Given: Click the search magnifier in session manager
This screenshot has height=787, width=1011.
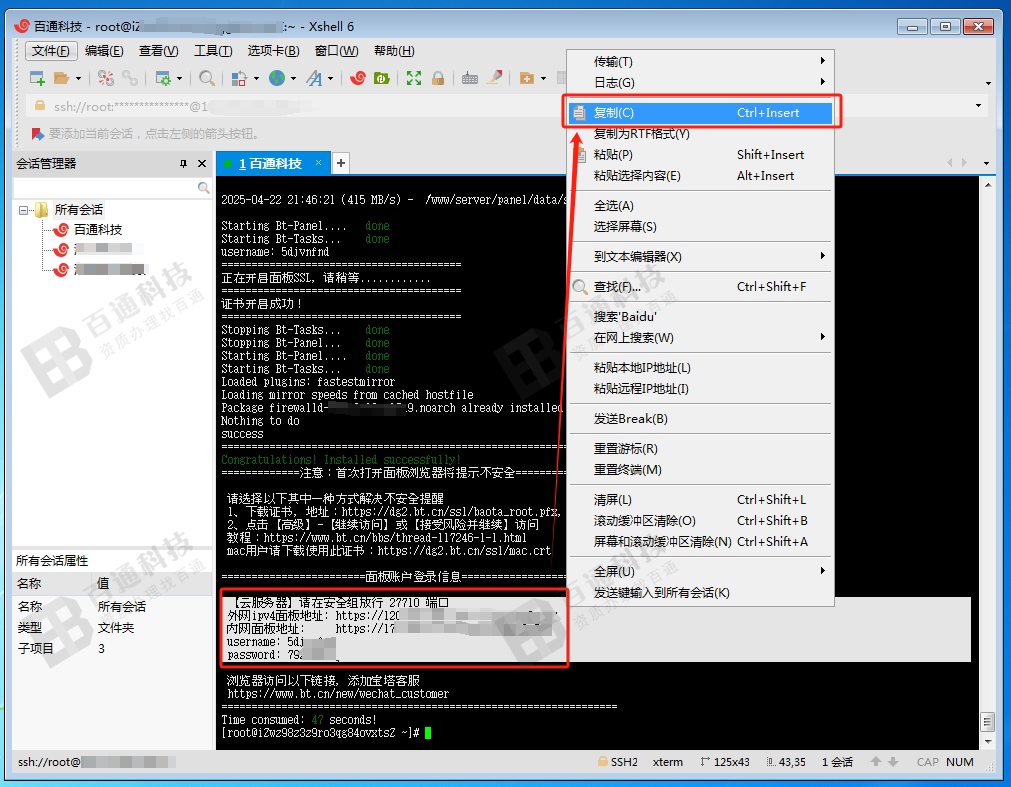Looking at the screenshot, I should 203,188.
